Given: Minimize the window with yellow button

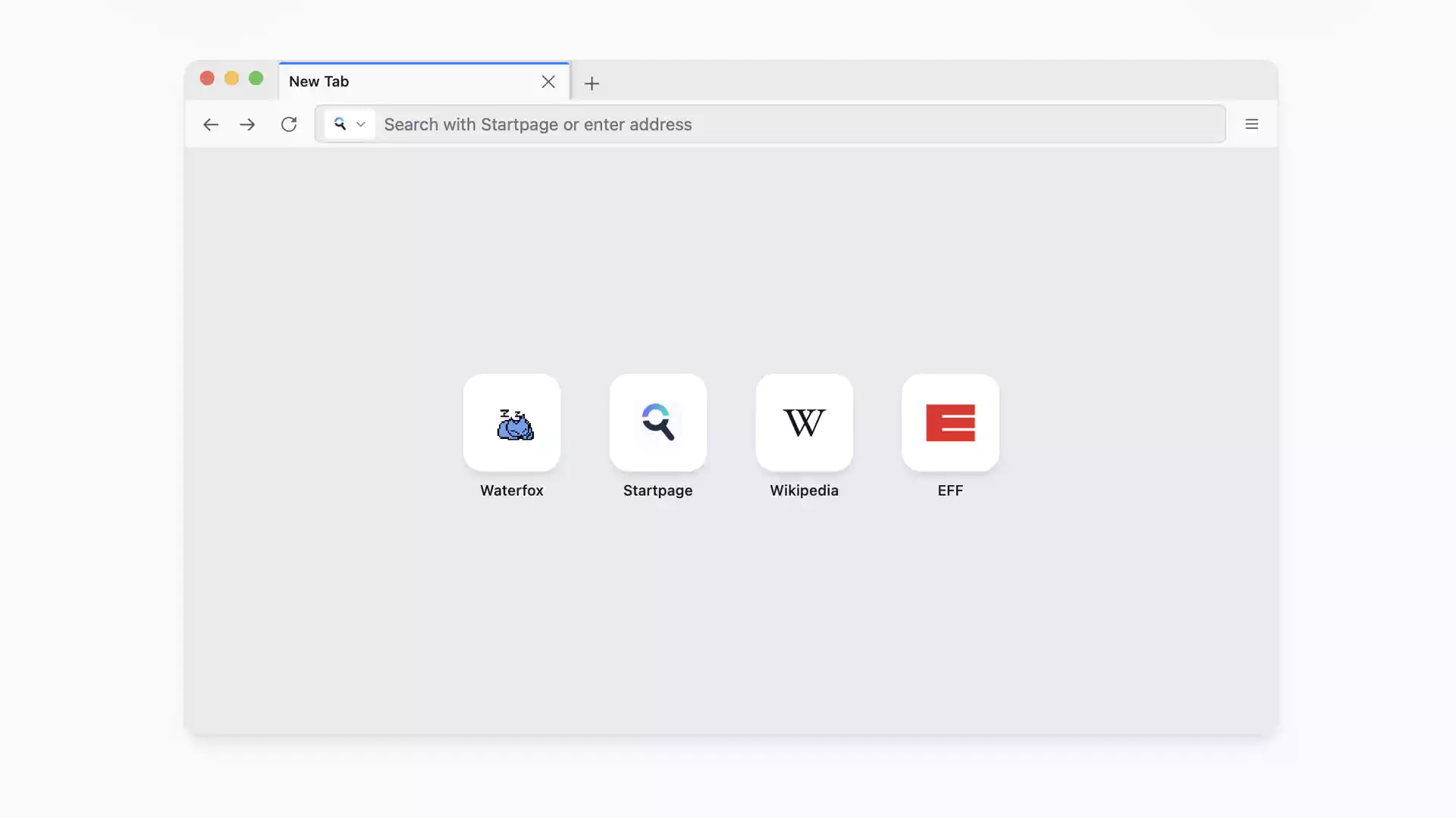Looking at the screenshot, I should click(231, 78).
